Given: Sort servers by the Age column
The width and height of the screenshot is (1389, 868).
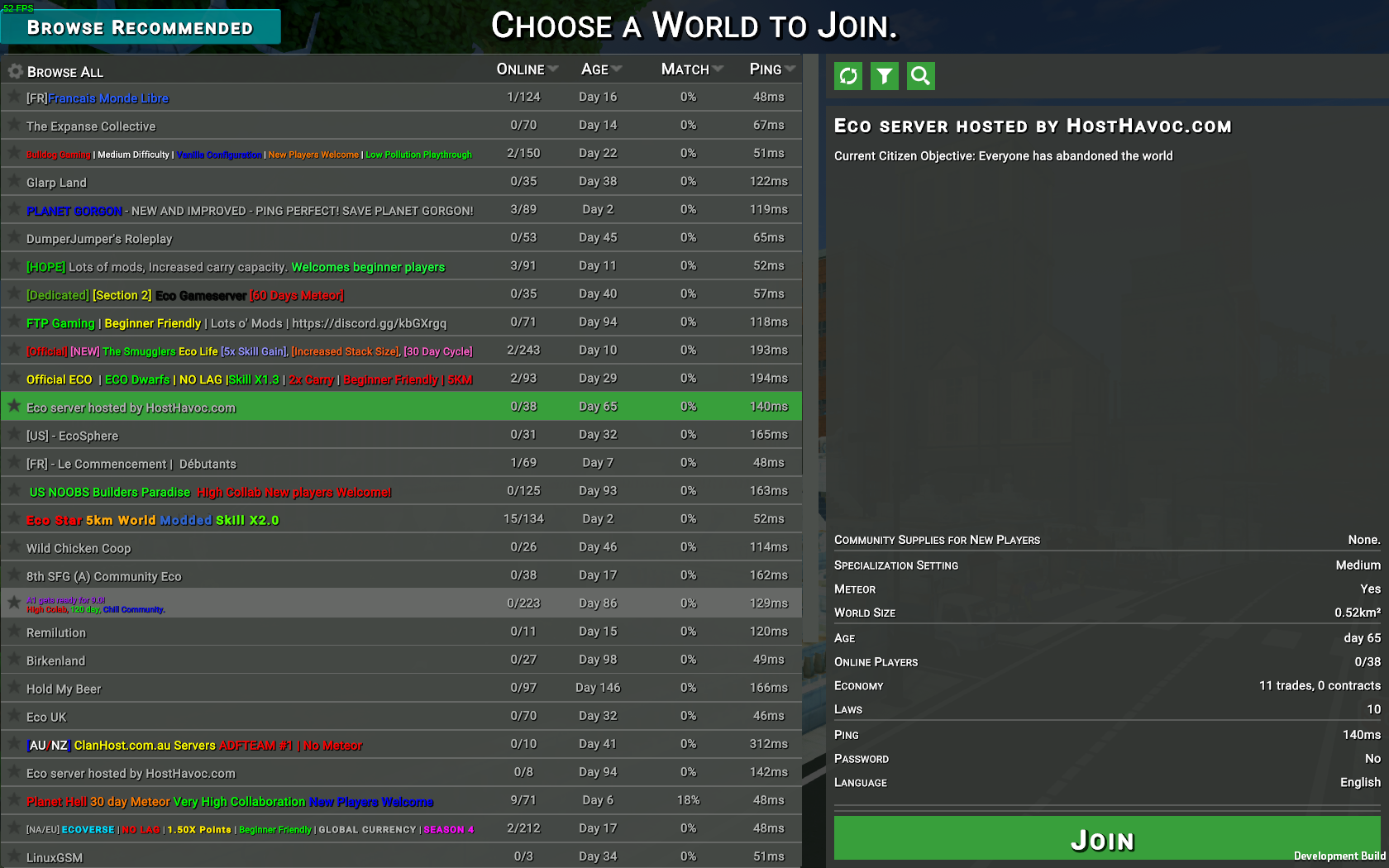Looking at the screenshot, I should (x=601, y=69).
